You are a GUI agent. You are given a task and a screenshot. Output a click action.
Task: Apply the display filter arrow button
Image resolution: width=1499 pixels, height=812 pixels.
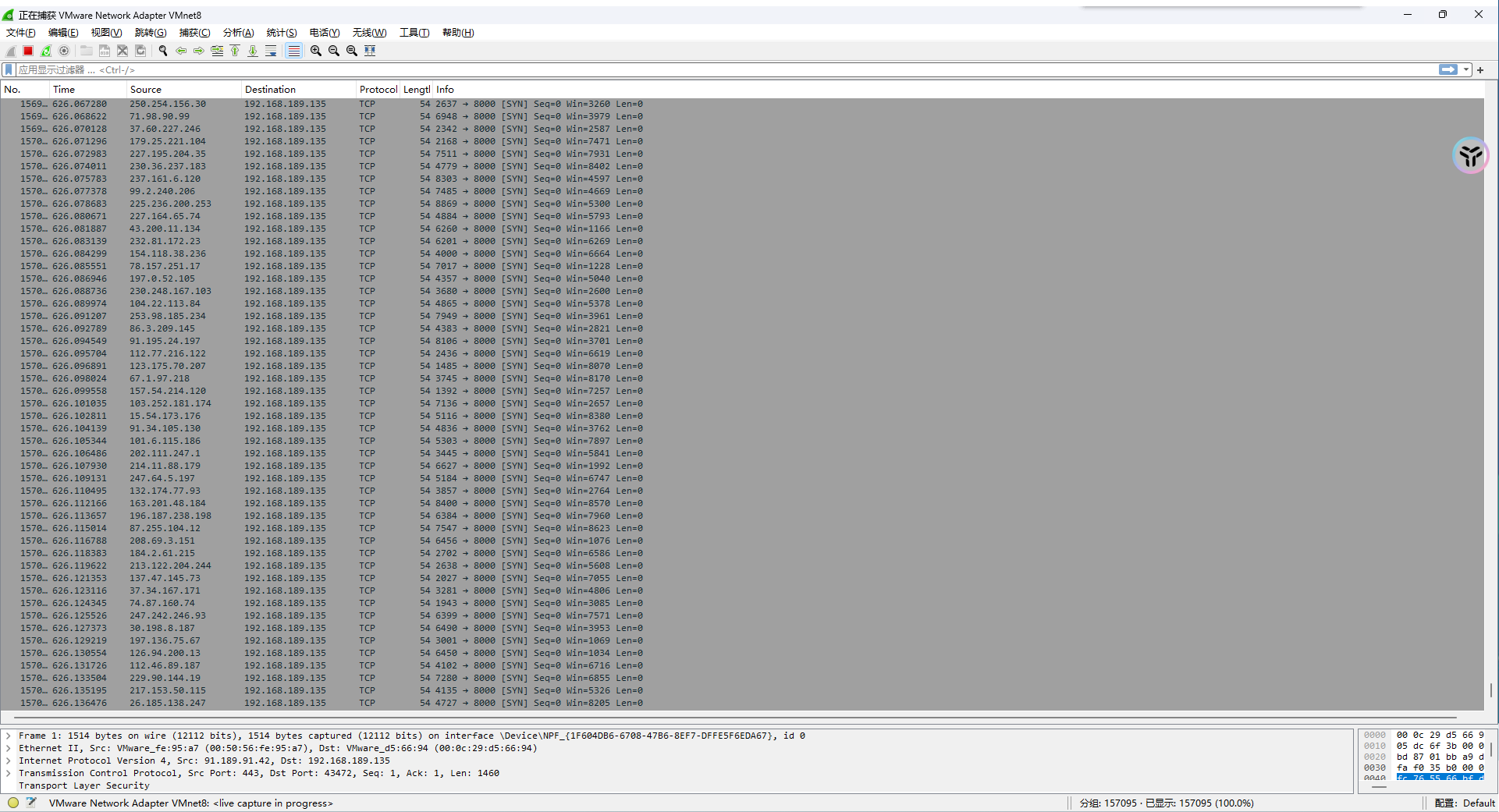[x=1447, y=70]
